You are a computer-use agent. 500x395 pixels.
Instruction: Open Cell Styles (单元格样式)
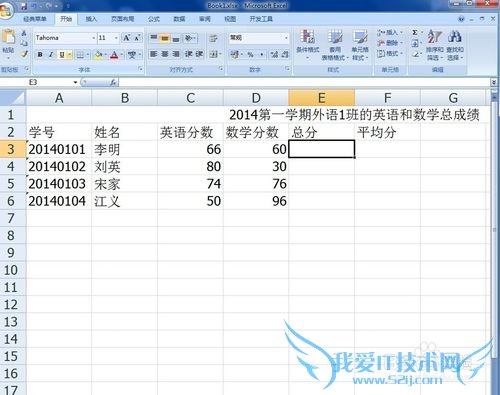pyautogui.click(x=360, y=45)
